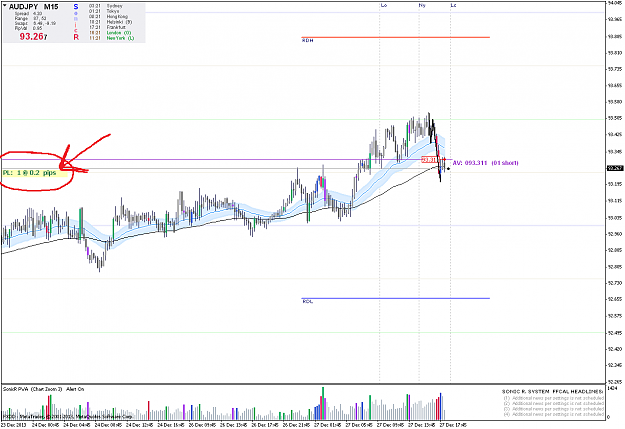Click the SonicR PVA indicator label
The height and width of the screenshot is (429, 625).
(x=43, y=389)
